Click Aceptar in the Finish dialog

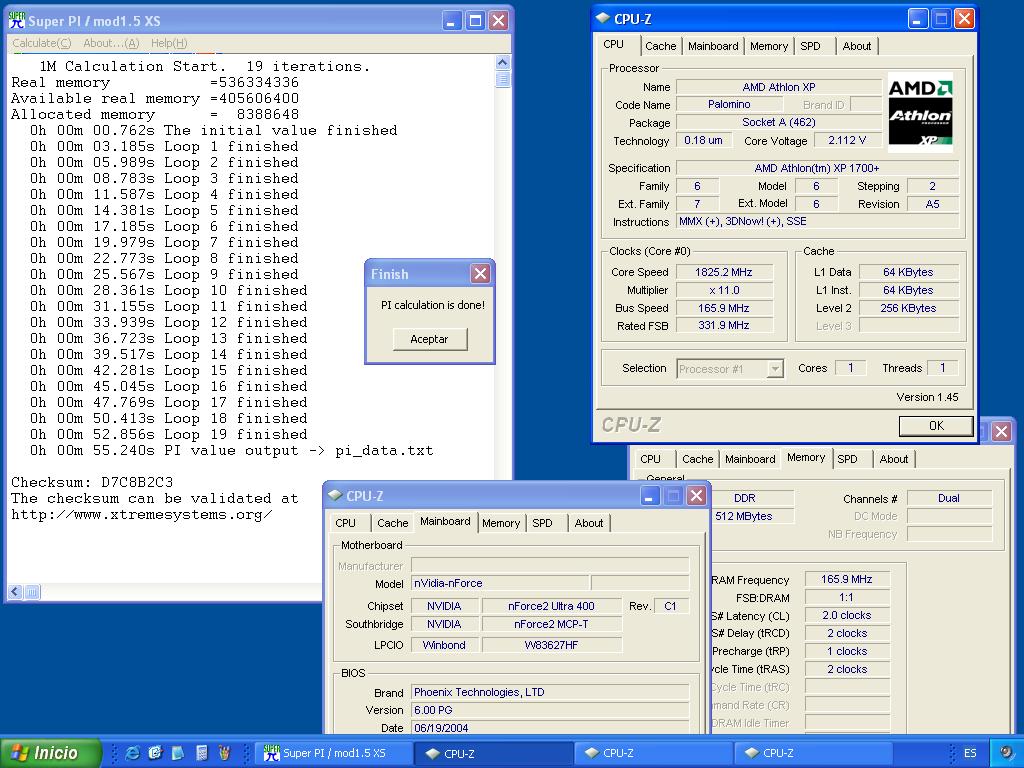(x=430, y=339)
